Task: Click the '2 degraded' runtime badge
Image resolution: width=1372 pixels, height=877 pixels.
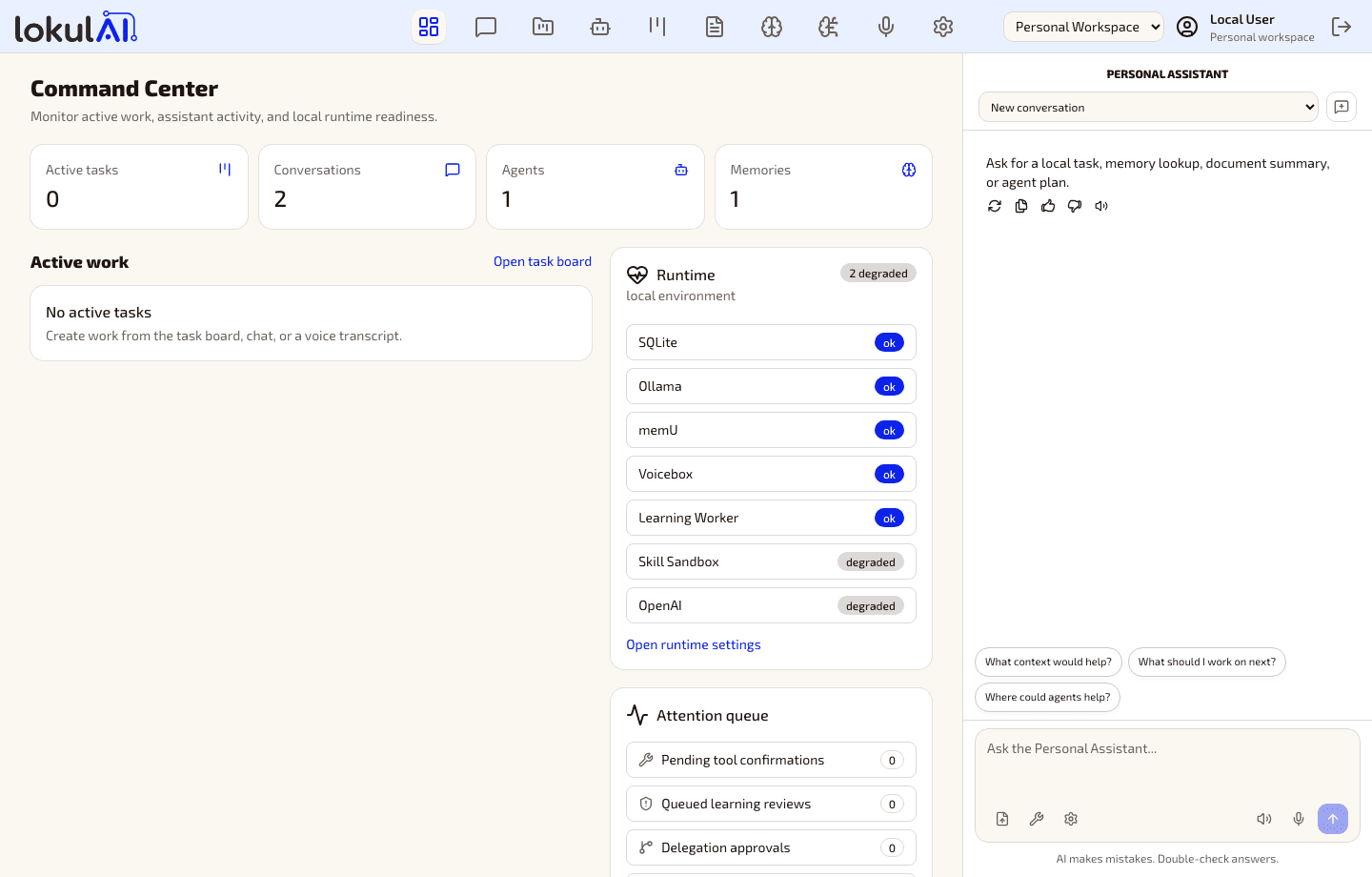Action: (x=878, y=274)
